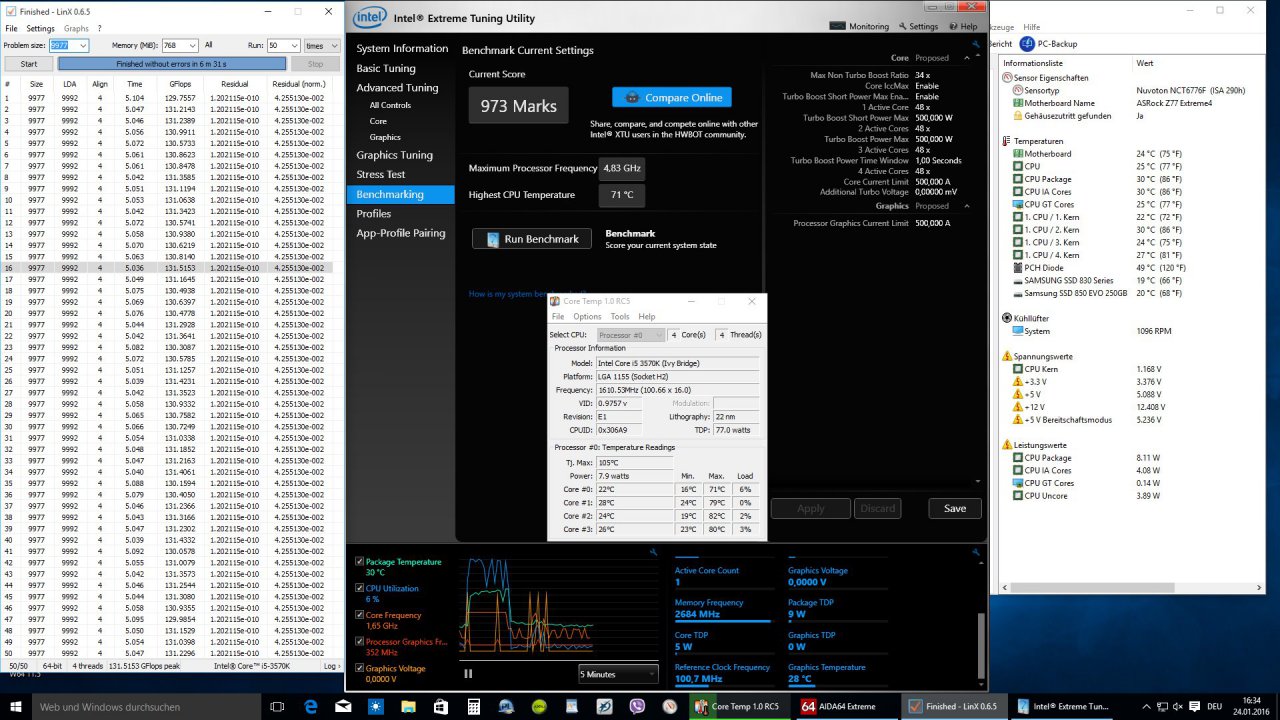Click the Intel logo in XTU
This screenshot has width=1280, height=720.
coord(369,18)
